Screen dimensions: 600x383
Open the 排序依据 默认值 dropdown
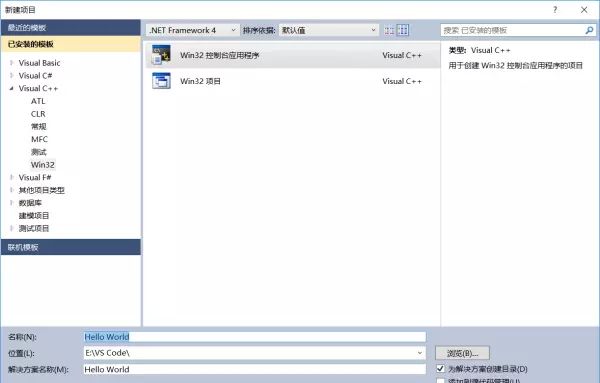coord(329,30)
